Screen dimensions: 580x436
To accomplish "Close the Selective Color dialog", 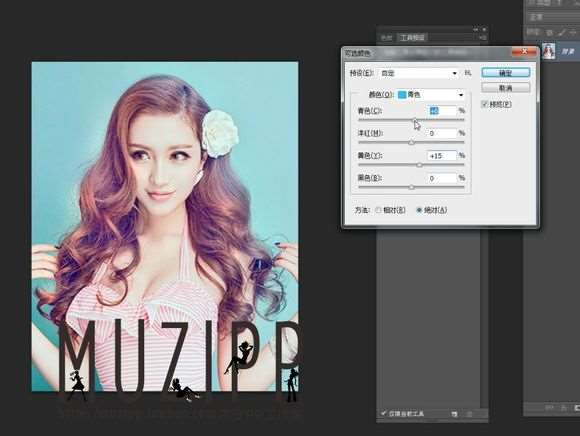I will [524, 52].
